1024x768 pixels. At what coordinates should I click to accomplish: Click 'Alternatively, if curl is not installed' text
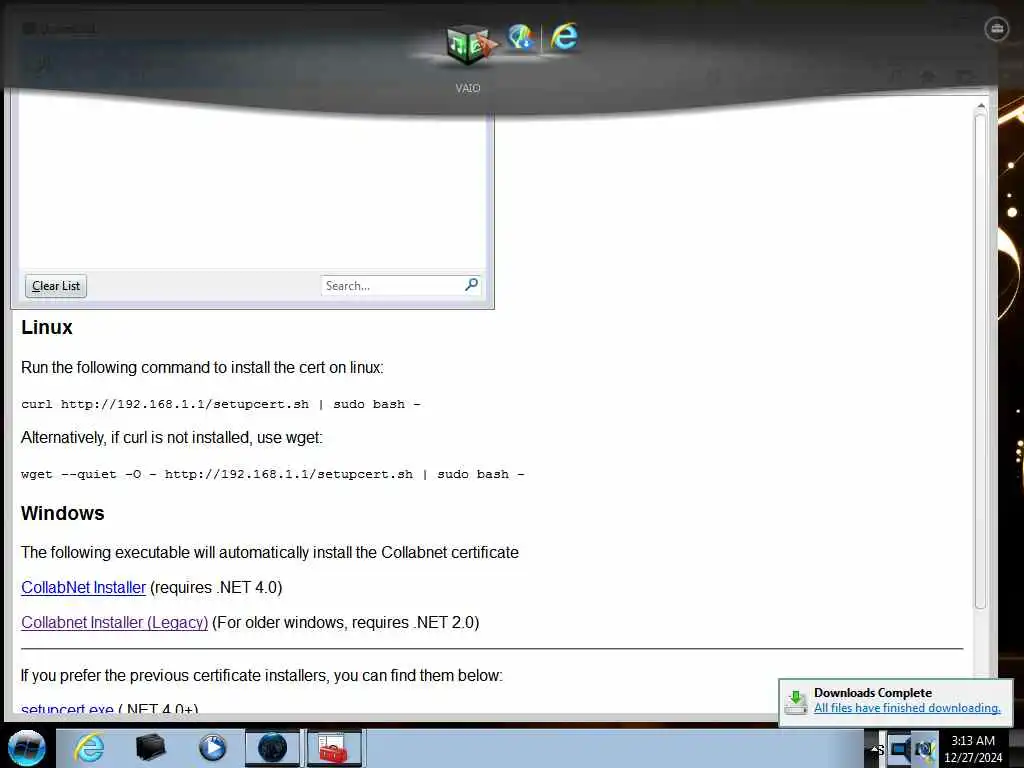coord(172,438)
